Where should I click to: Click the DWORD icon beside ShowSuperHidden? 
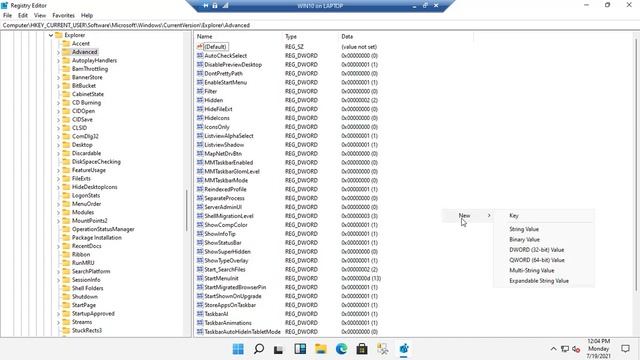200,251
